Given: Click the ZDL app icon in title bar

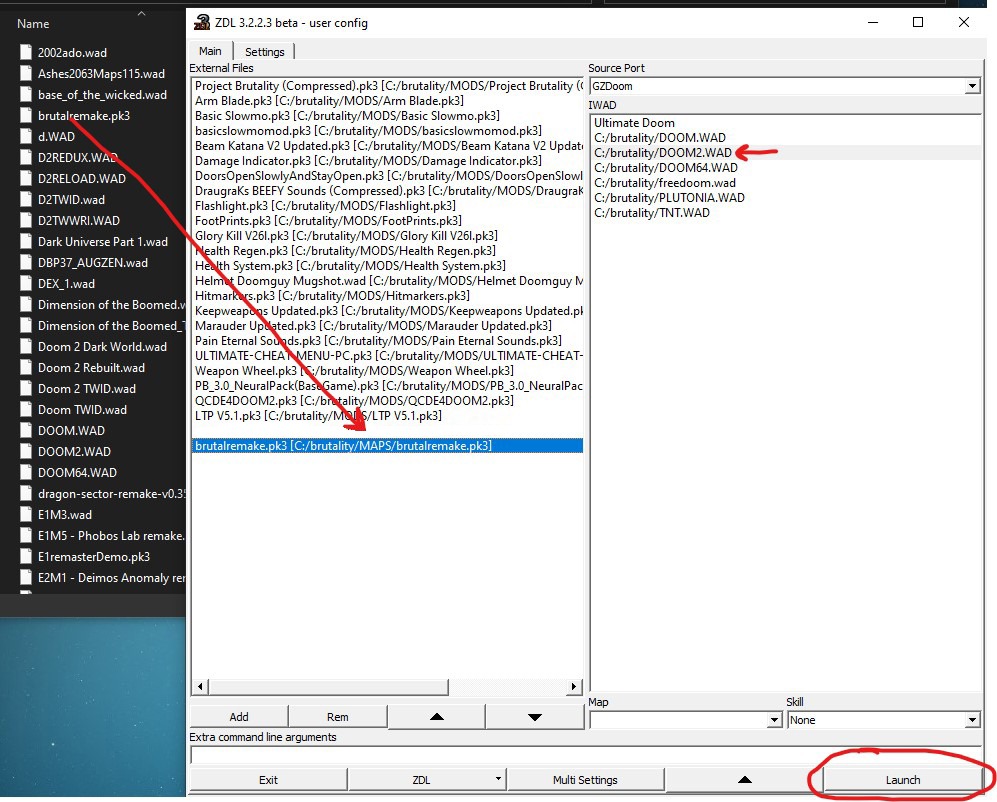Looking at the screenshot, I should (202, 22).
